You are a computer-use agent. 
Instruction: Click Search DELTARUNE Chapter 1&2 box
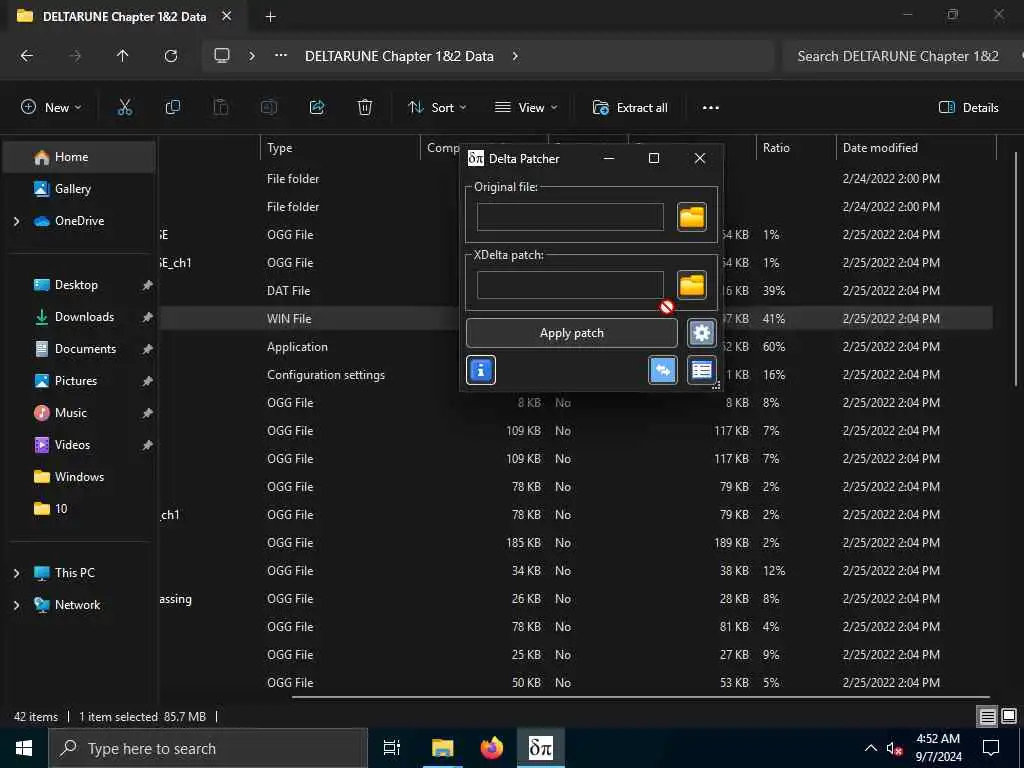[901, 56]
